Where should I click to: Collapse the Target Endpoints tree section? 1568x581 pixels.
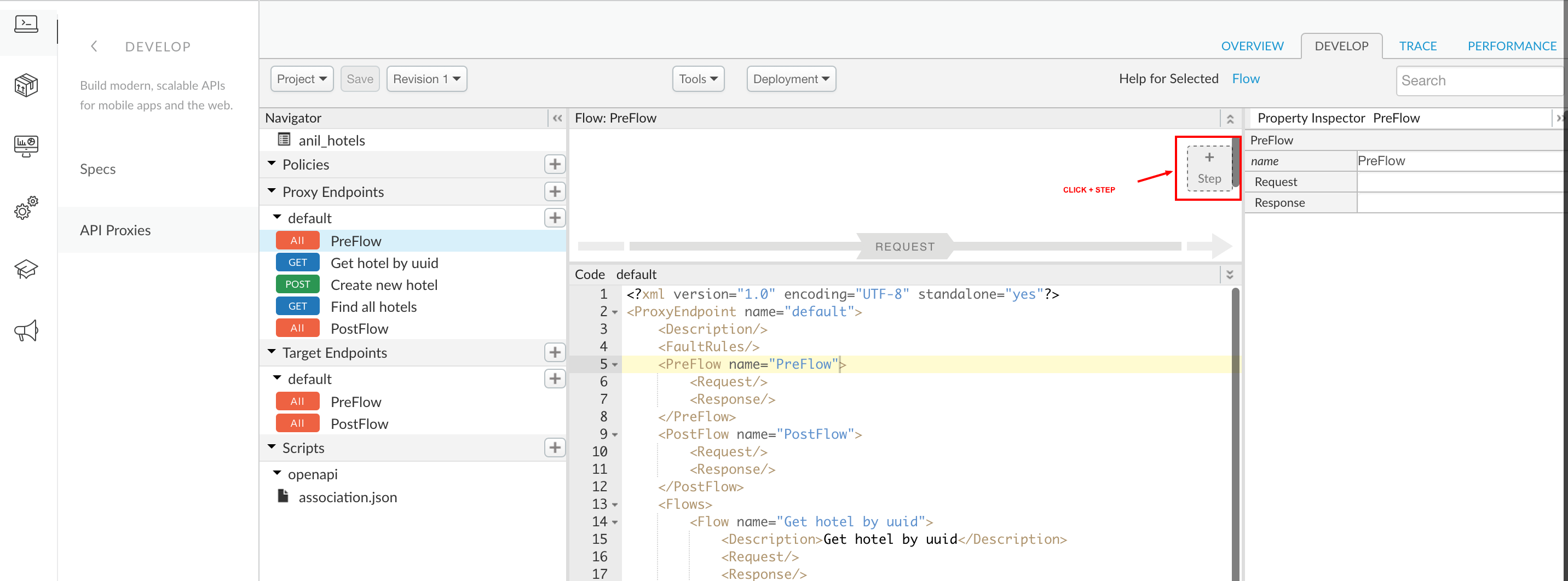point(272,352)
